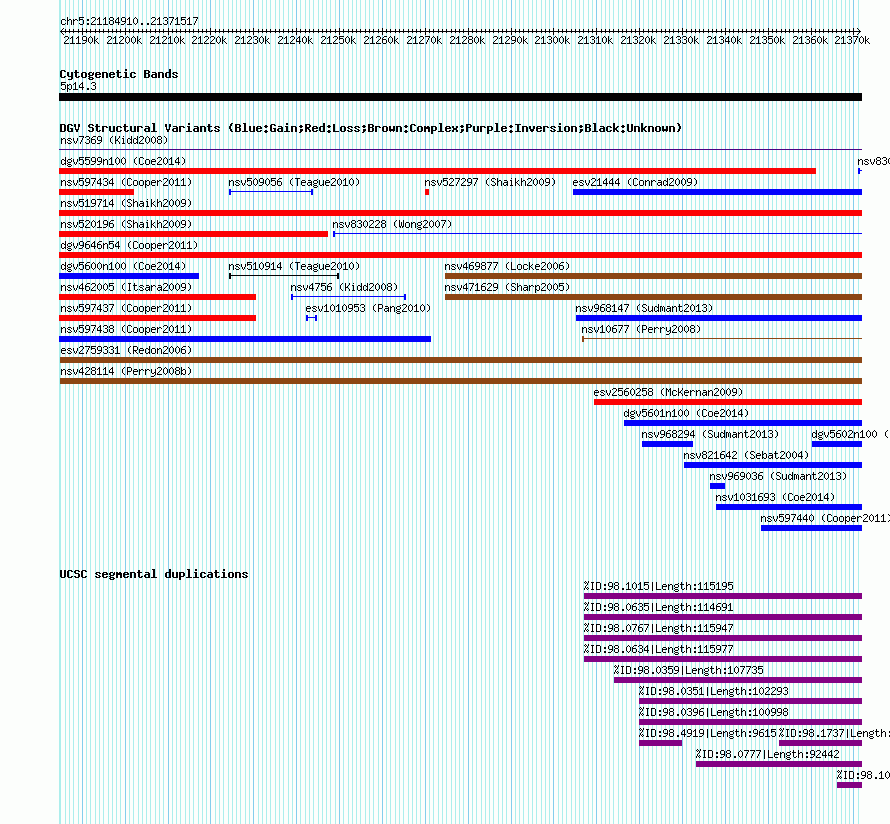Select the nsv520196 (Shaikh2009) label
This screenshot has height=824, width=890.
point(126,224)
